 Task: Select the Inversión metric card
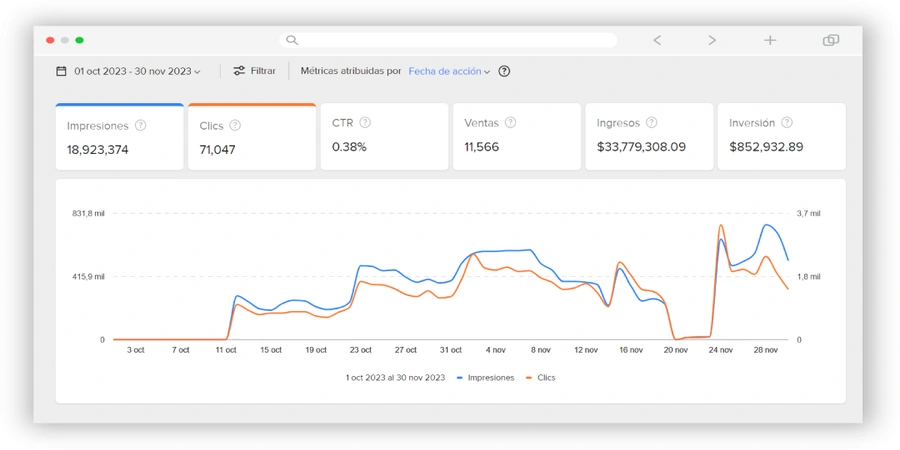(782, 137)
